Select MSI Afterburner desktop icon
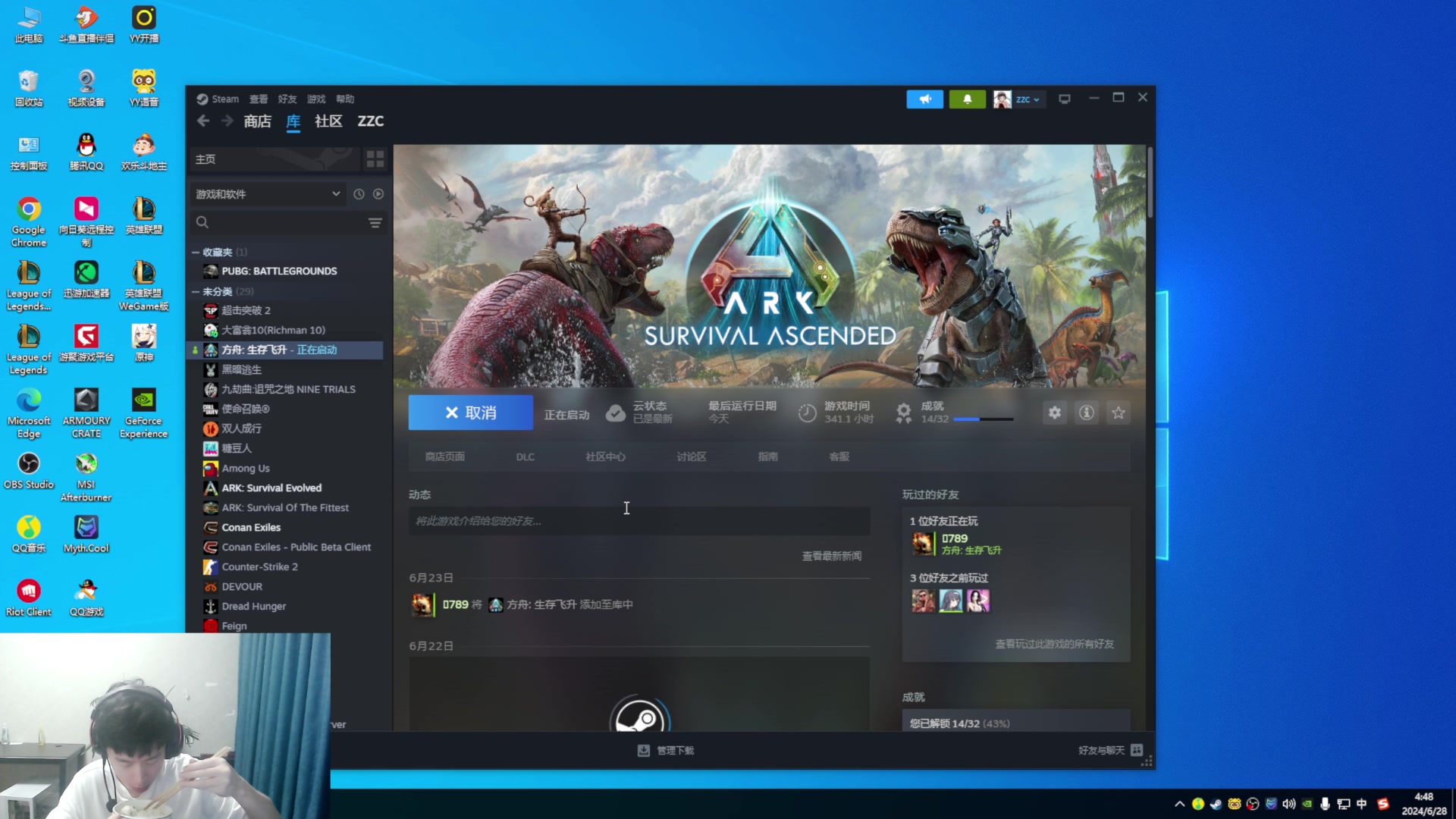 click(x=86, y=477)
